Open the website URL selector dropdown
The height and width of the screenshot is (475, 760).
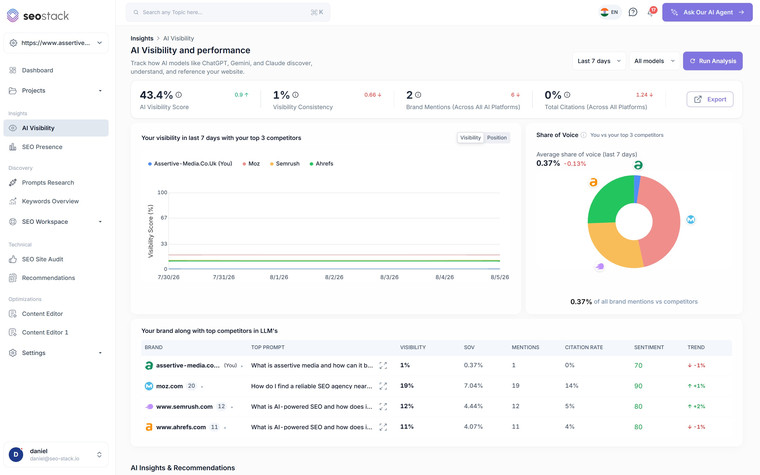pos(56,43)
